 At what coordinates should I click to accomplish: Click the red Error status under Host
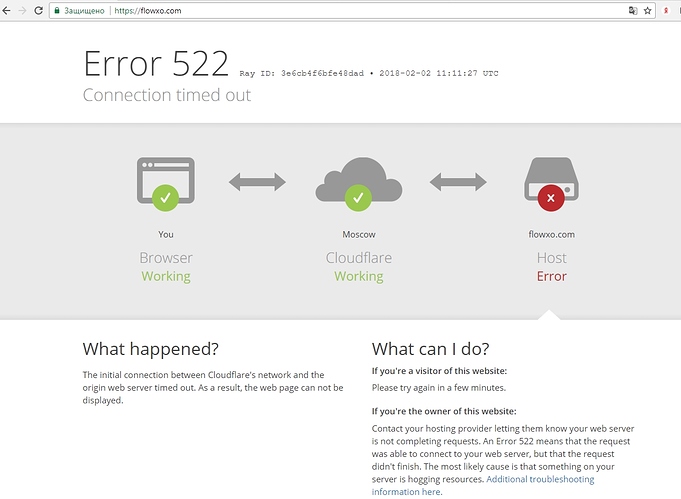tap(552, 276)
